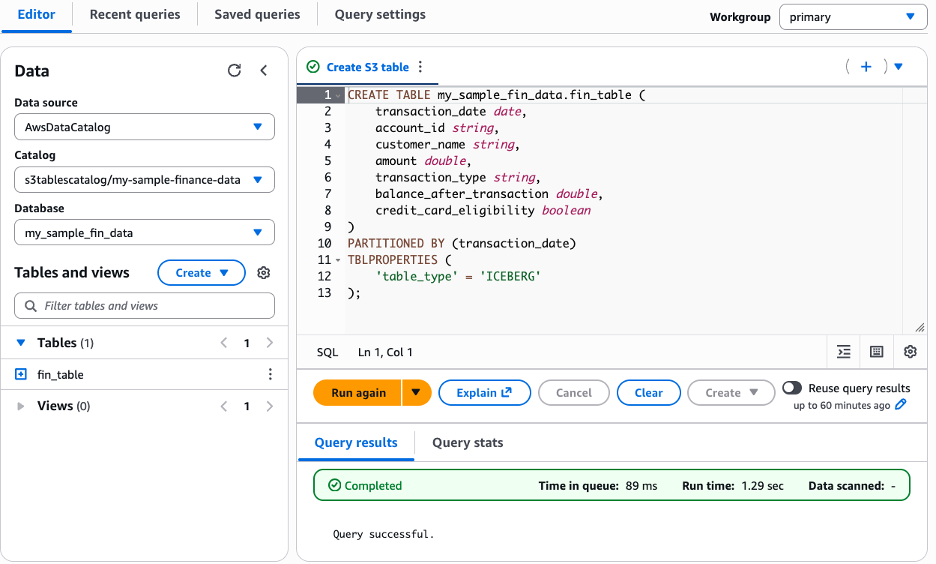Open Create dropdown in Tables and views
The image size is (936, 564).
tap(201, 273)
